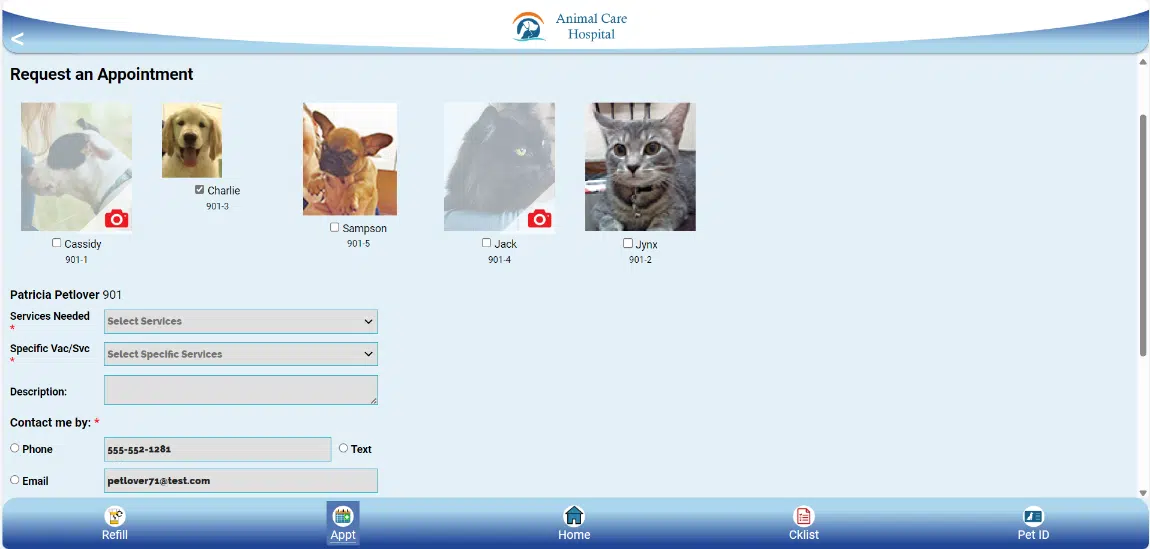Click the page's vertical scrollbar

(x=1143, y=235)
